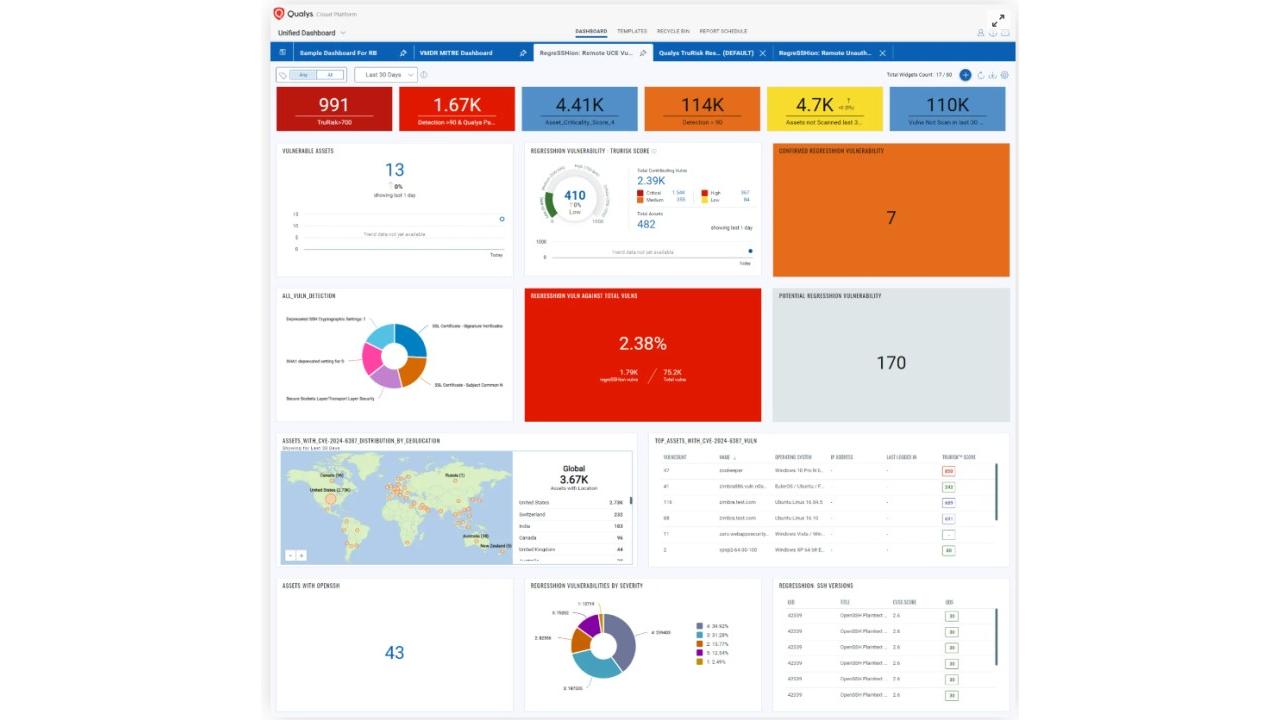The image size is (1280, 720).
Task: Open the 991 TruRisk>700 widget
Action: tap(334, 108)
